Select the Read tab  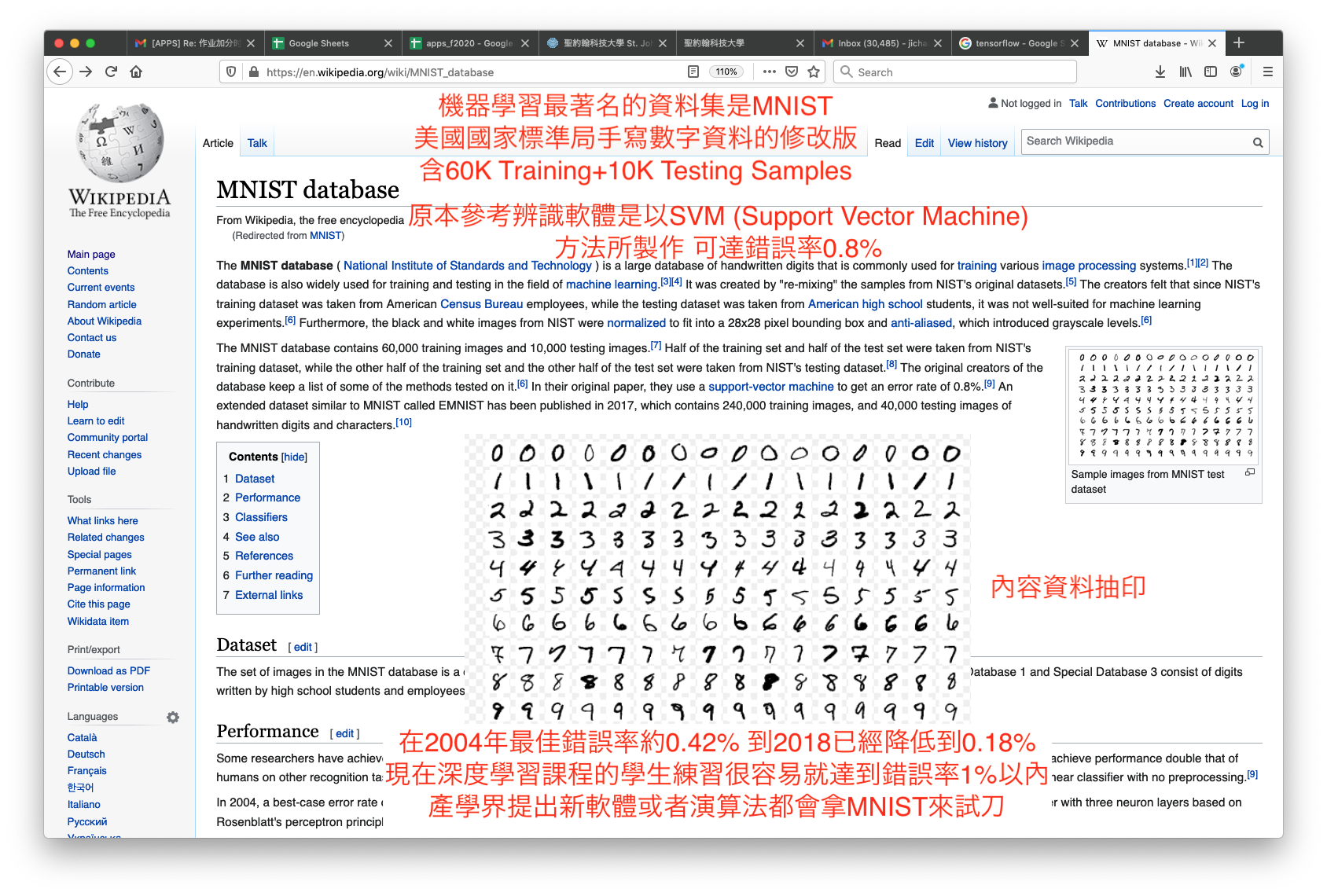click(x=888, y=143)
